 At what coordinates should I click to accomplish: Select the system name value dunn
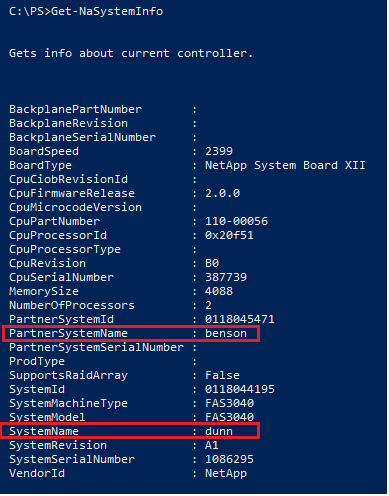[219, 431]
